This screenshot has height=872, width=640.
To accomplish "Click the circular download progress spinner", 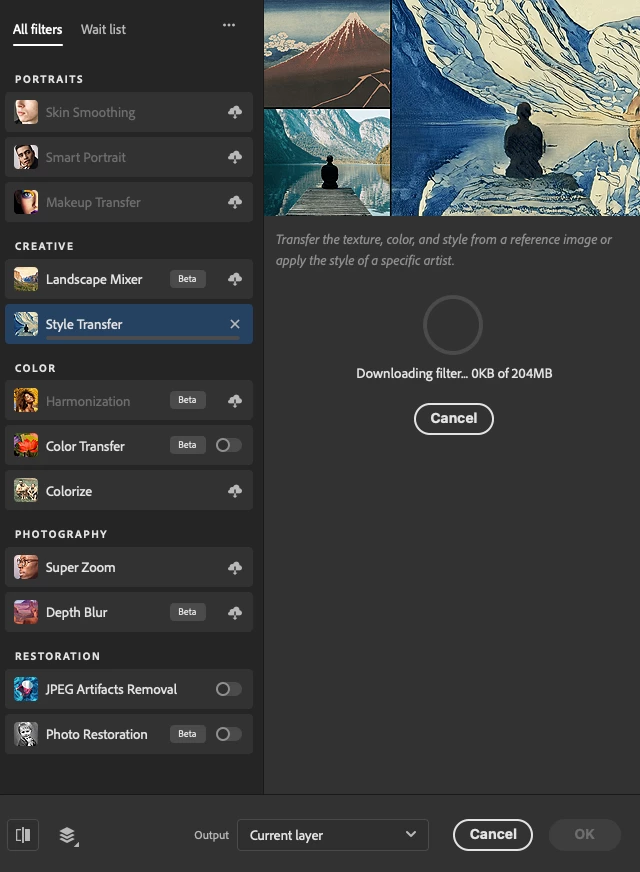I will click(x=453, y=325).
